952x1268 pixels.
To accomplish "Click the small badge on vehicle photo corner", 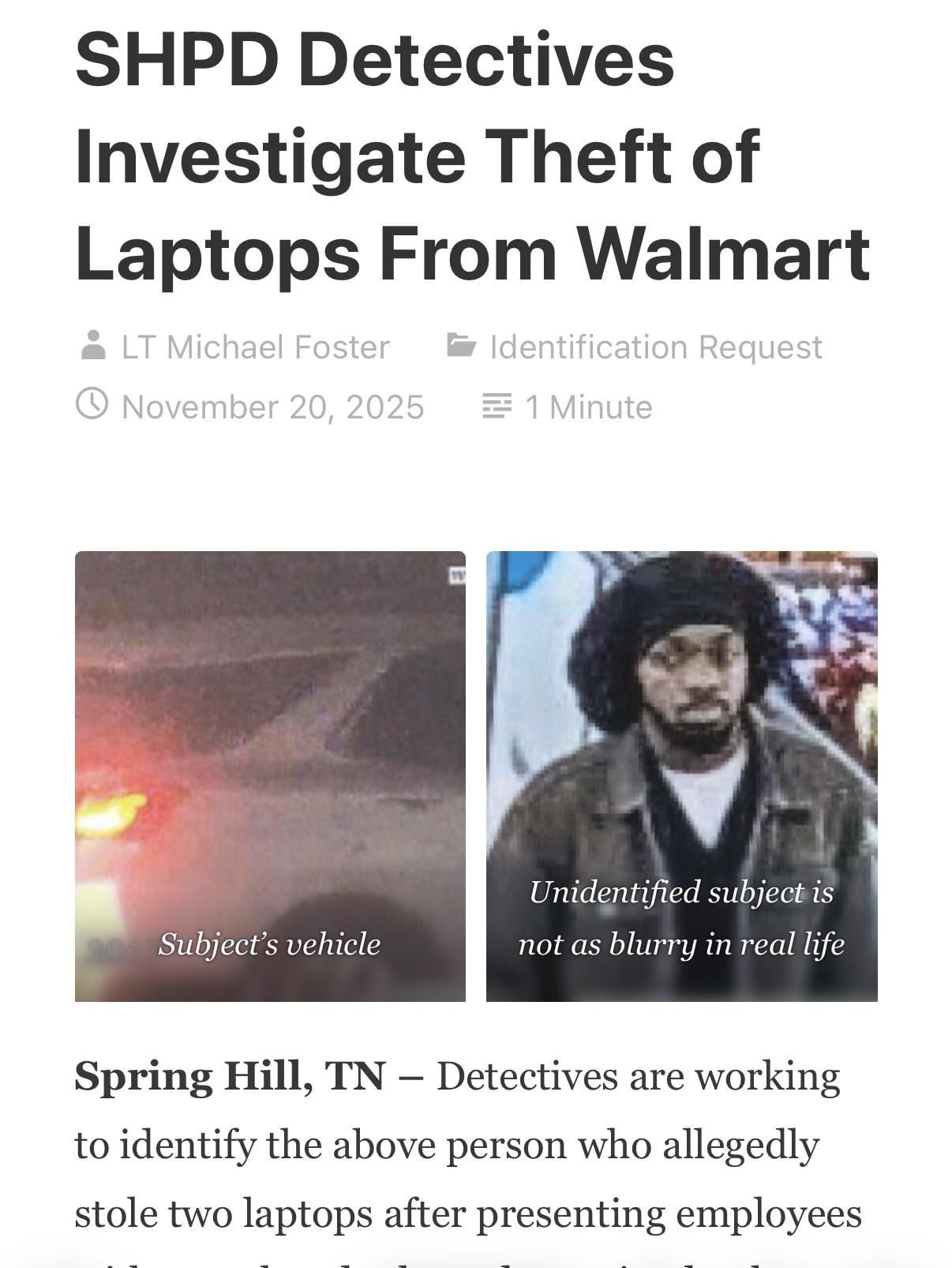I will point(457,576).
